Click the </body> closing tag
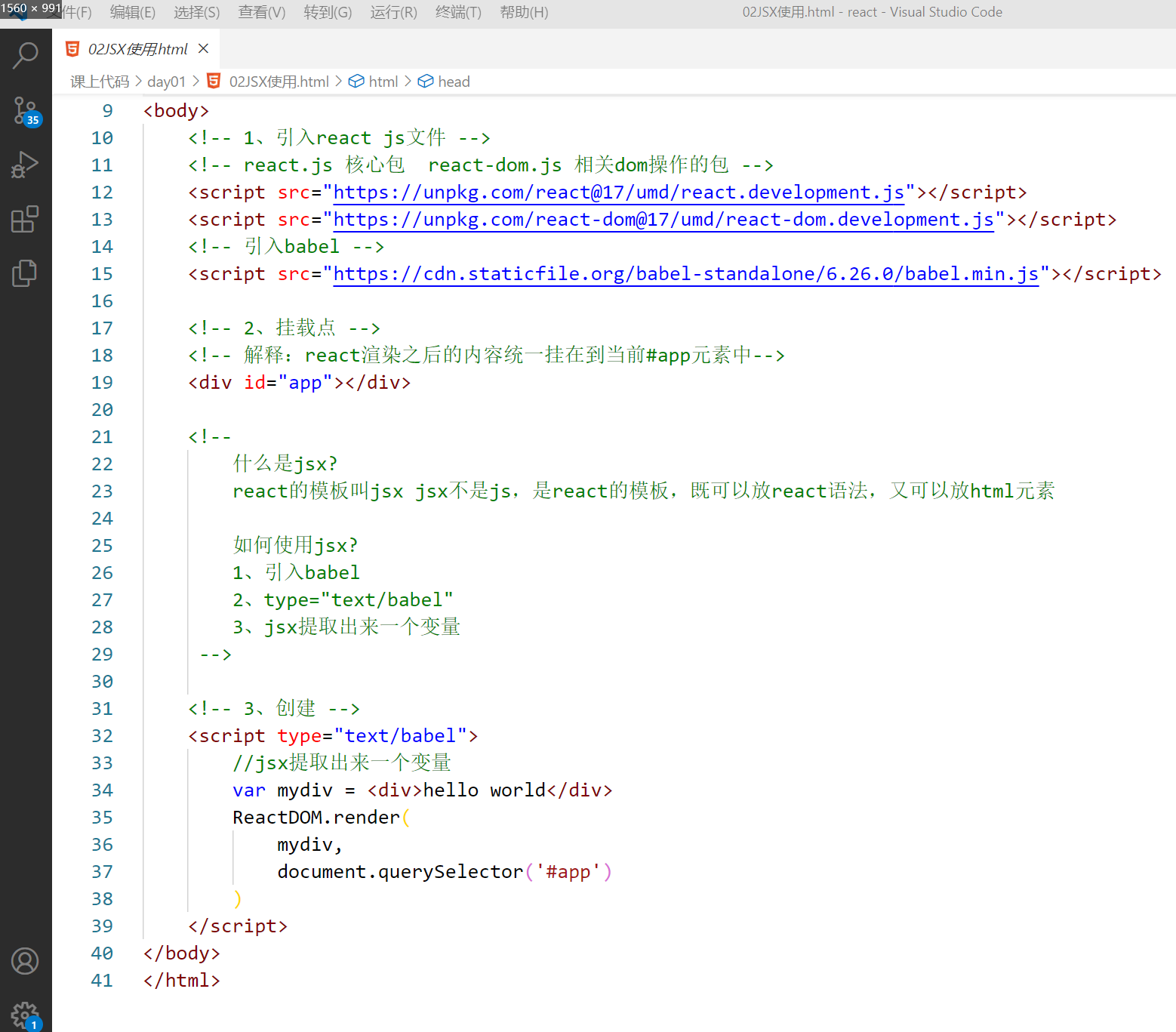The width and height of the screenshot is (1176, 1032). (x=182, y=953)
